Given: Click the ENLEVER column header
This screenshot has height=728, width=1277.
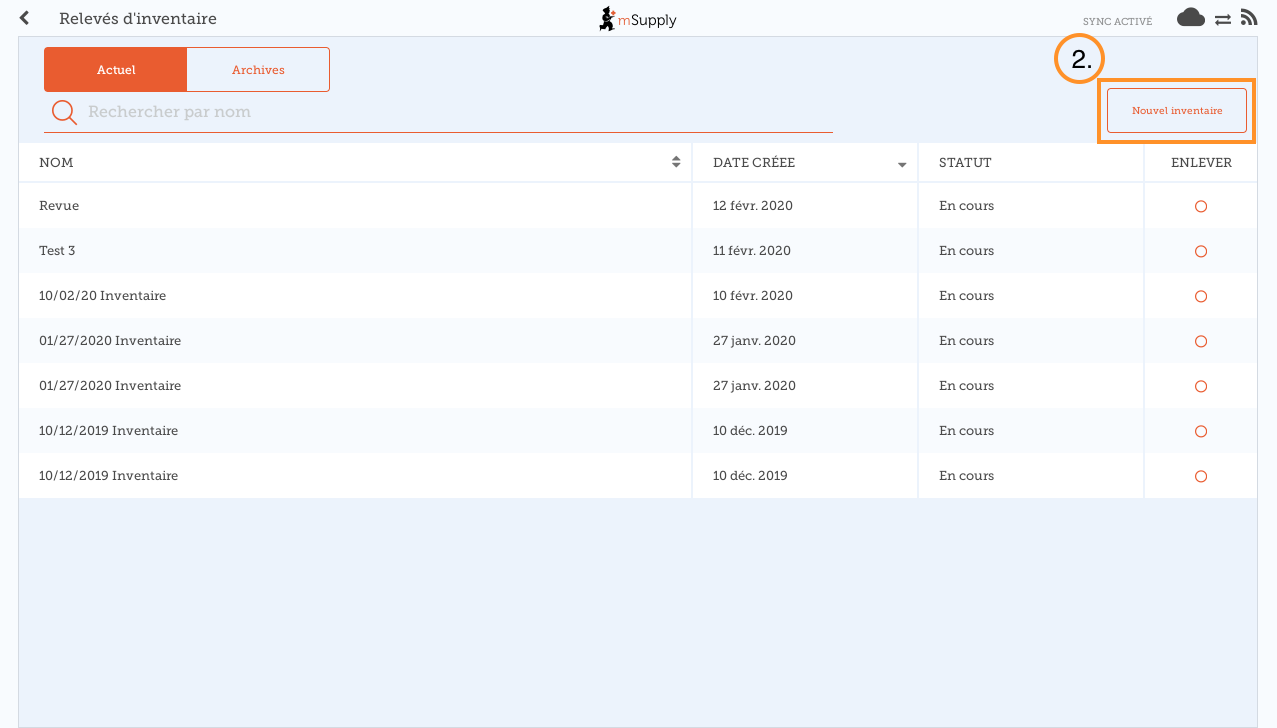Looking at the screenshot, I should click(1201, 163).
